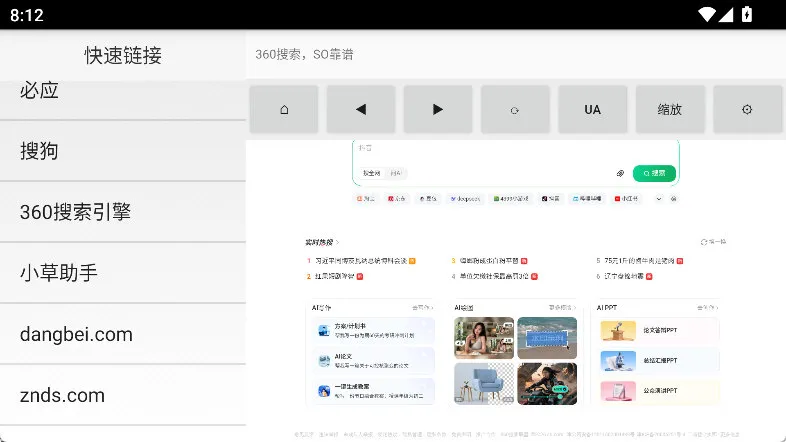Open the 360搜索引擎 quick link
Screen dimensions: 786x442
tap(123, 212)
